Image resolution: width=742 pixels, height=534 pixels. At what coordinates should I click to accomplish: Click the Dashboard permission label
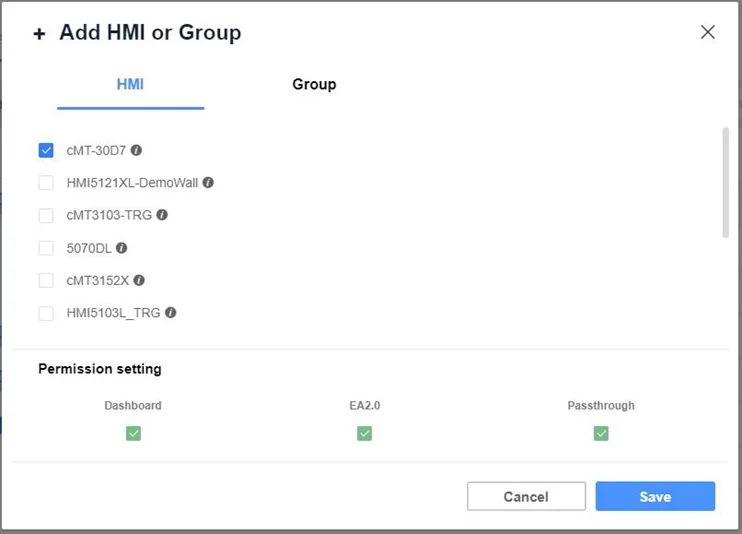(133, 405)
